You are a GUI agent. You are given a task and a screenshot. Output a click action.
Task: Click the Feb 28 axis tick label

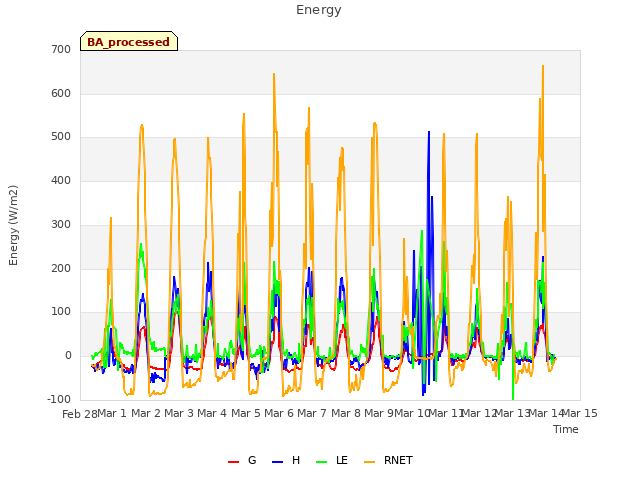point(80,414)
